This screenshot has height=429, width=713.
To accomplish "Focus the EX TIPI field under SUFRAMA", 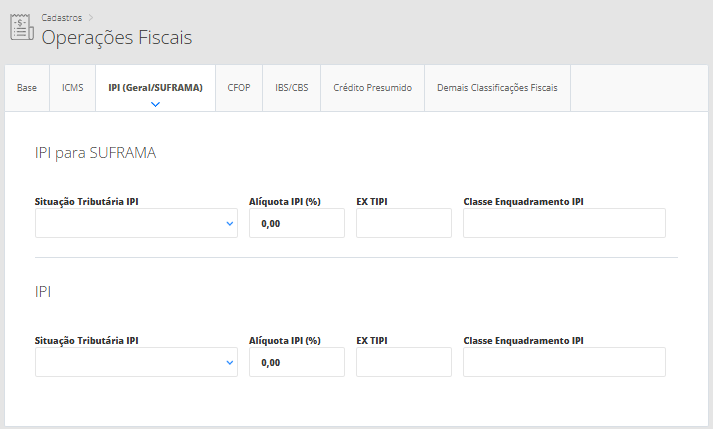I will pos(403,224).
